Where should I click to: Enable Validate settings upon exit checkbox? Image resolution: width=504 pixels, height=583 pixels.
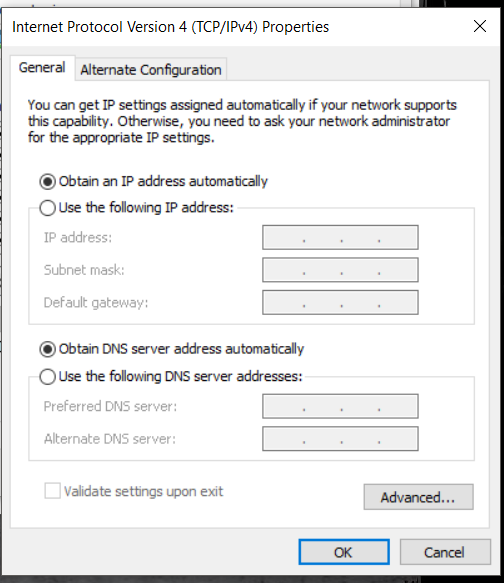(52, 491)
